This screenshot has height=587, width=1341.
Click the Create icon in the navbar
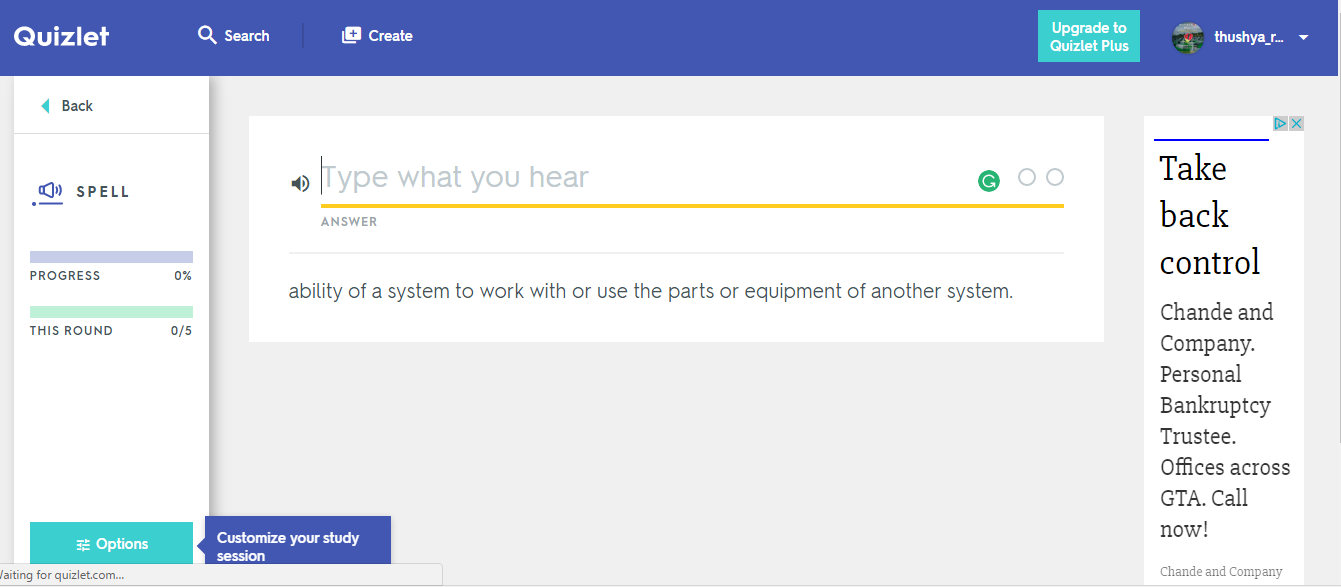click(x=351, y=34)
